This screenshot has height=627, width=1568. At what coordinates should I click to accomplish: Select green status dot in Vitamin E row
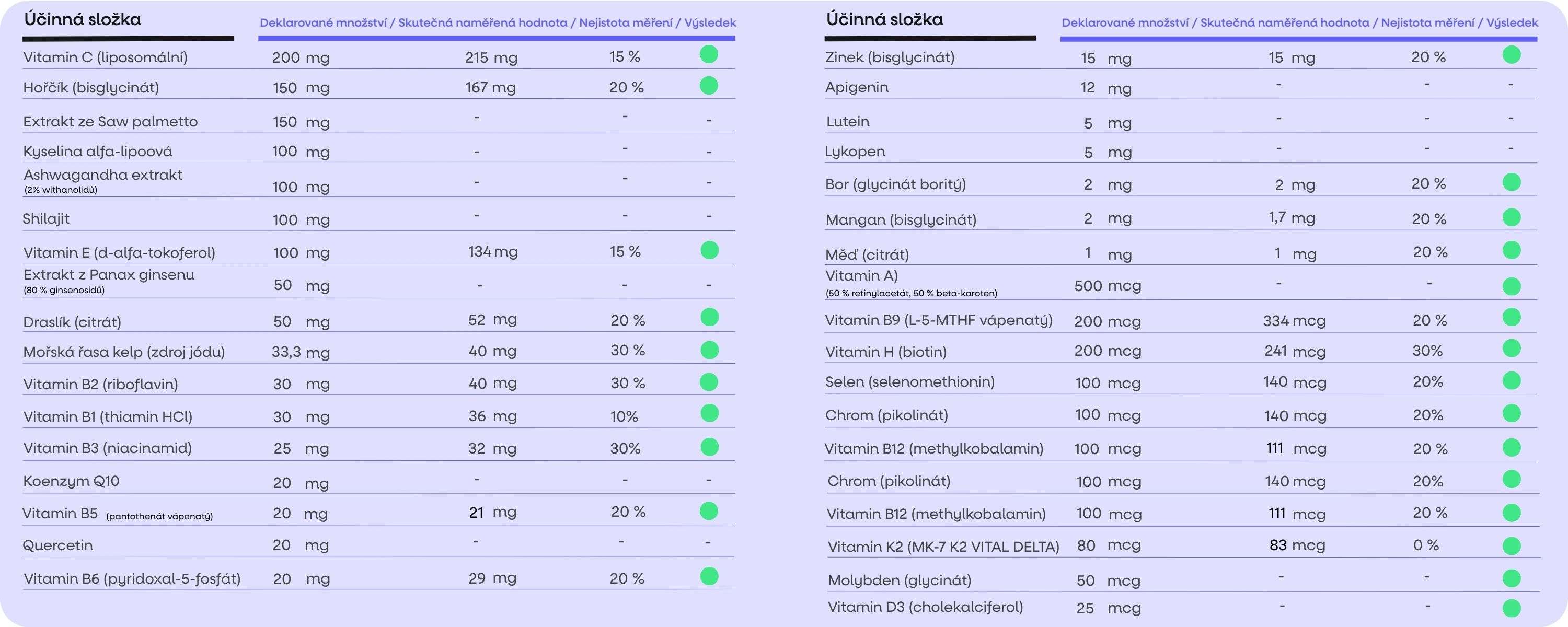click(709, 250)
